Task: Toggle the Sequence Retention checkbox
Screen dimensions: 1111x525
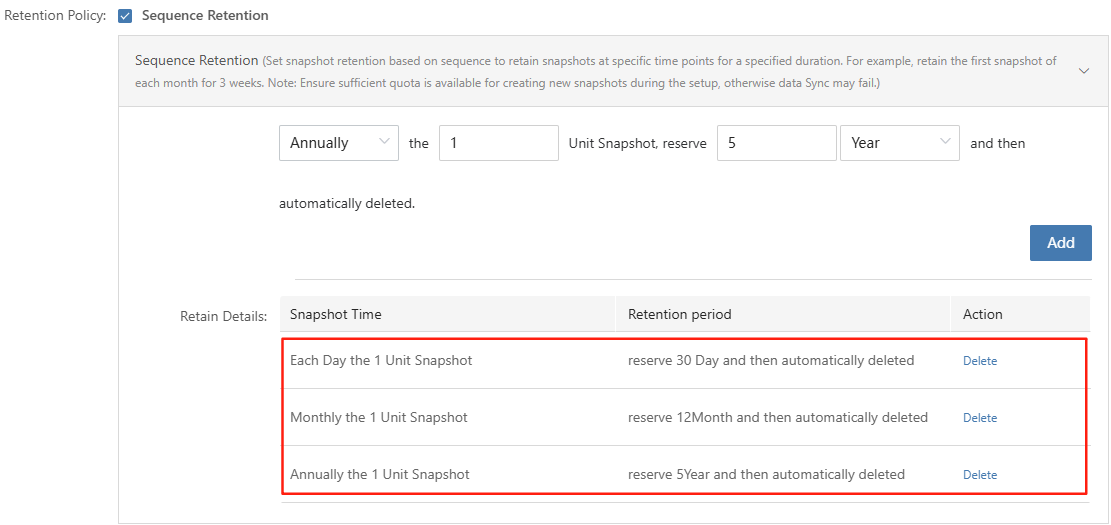Action: [x=125, y=16]
